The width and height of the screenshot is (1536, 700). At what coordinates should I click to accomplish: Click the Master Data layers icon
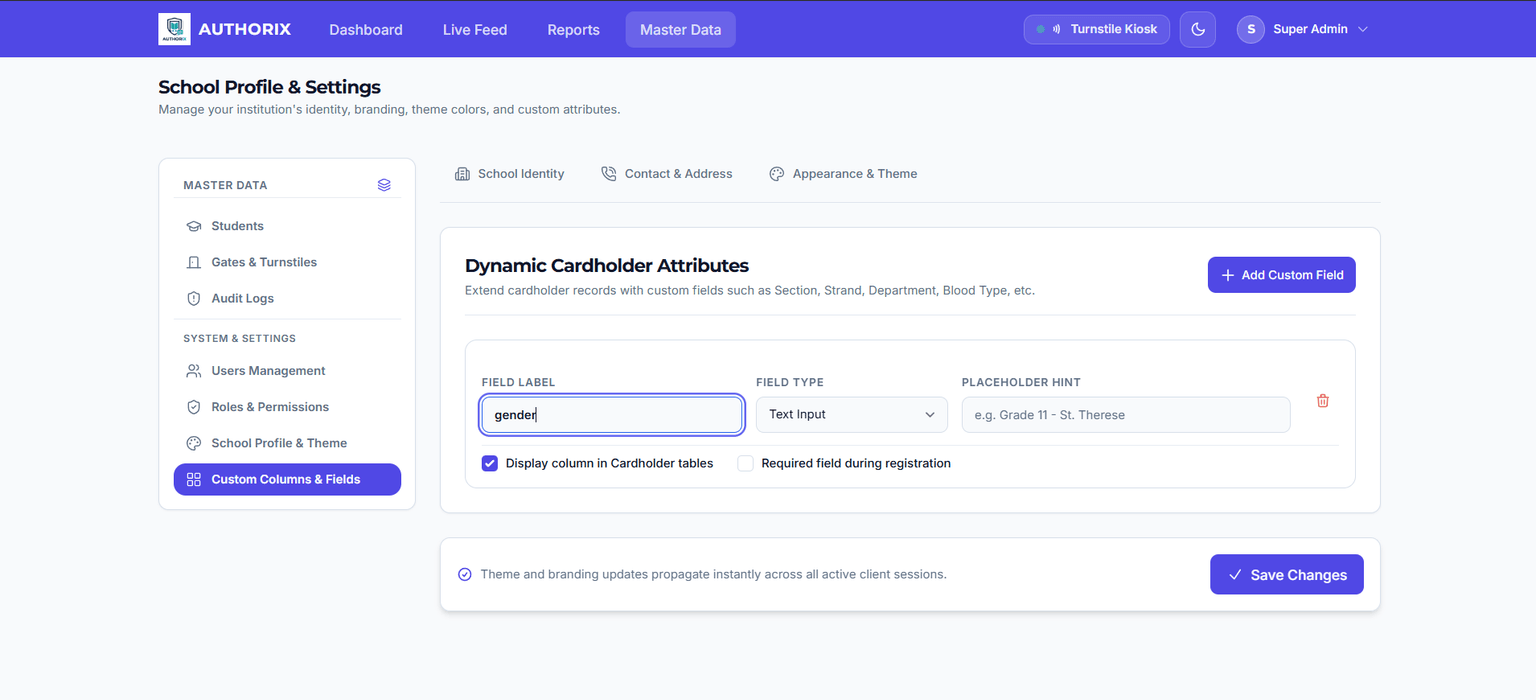[x=384, y=185]
